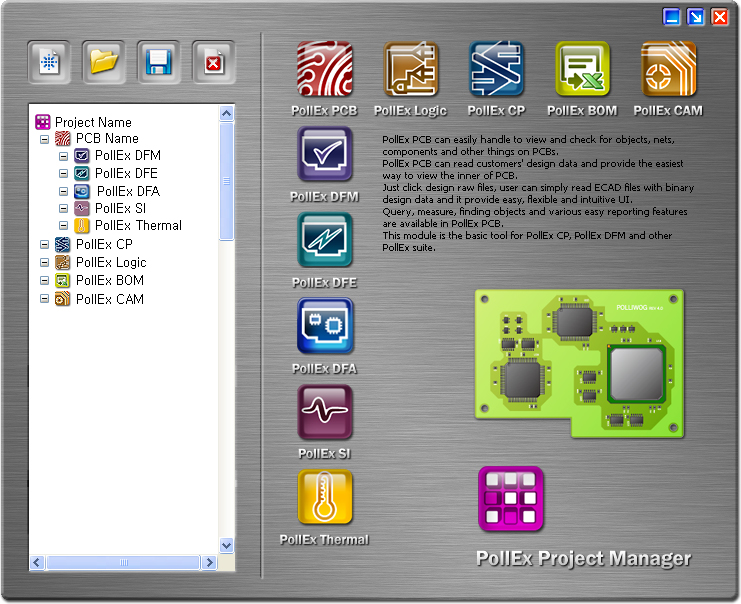The height and width of the screenshot is (604, 741).
Task: Minimize the Project Manager window
Action: pyautogui.click(x=672, y=17)
